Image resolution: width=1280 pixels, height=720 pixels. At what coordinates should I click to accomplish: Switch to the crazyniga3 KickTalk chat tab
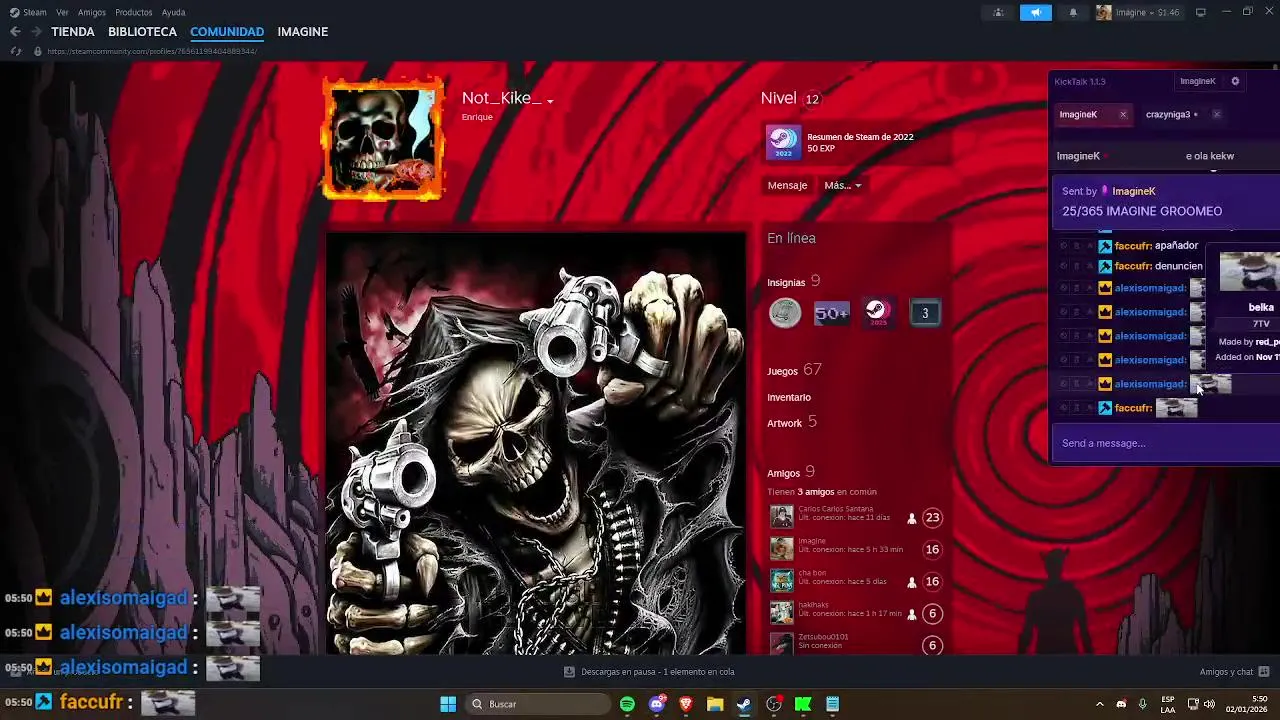tap(1168, 114)
